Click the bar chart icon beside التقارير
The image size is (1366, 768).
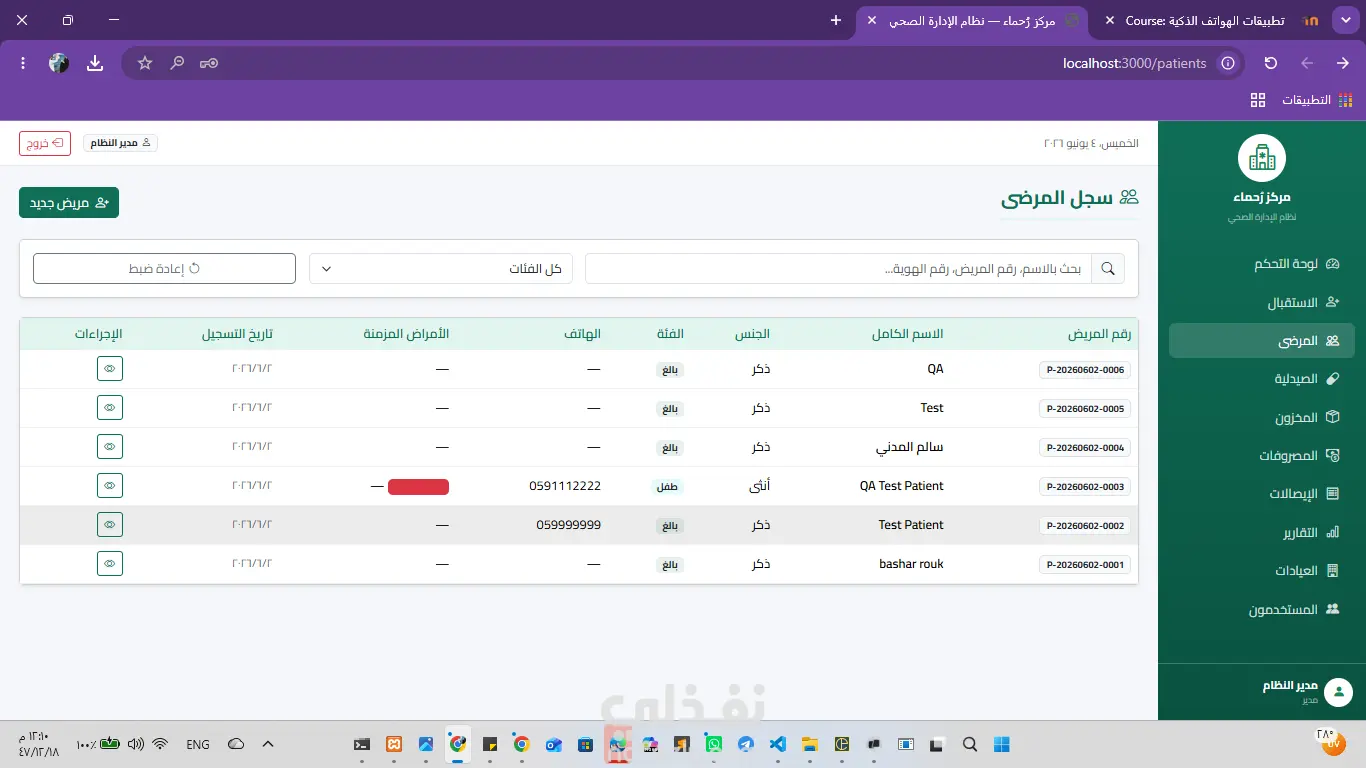pyautogui.click(x=1332, y=532)
